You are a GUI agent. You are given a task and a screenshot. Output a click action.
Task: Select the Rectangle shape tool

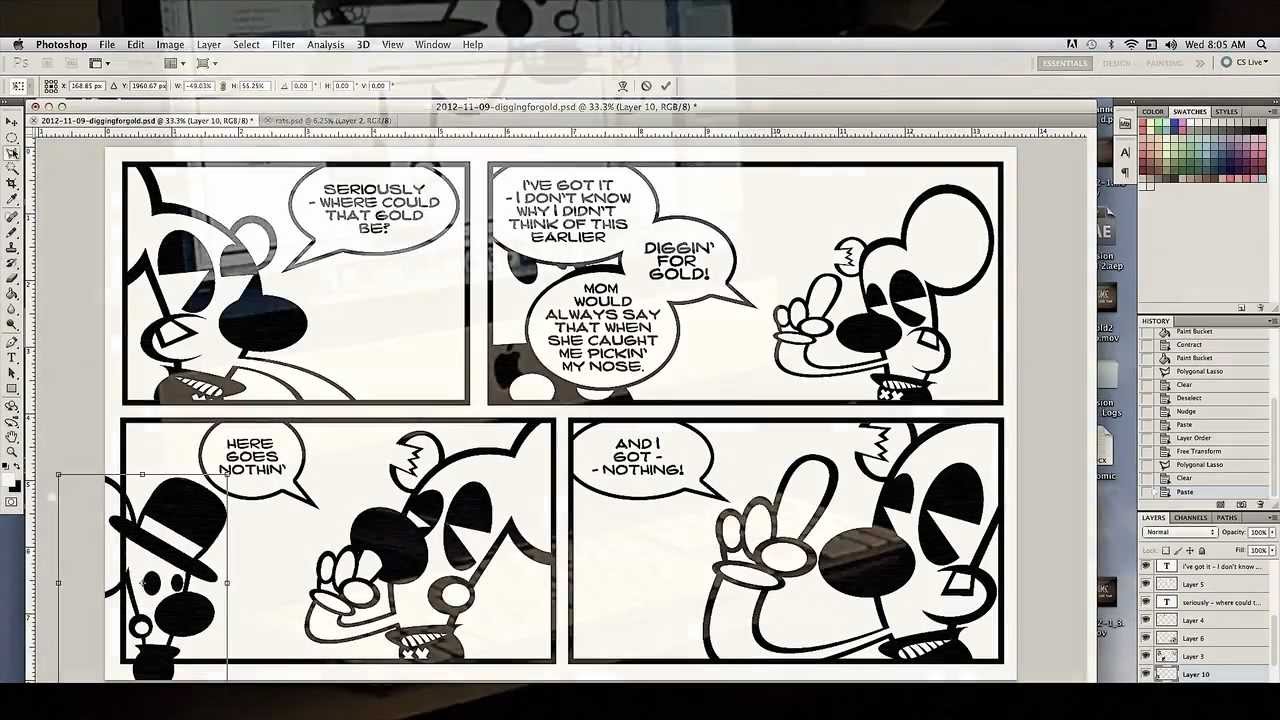(x=11, y=388)
